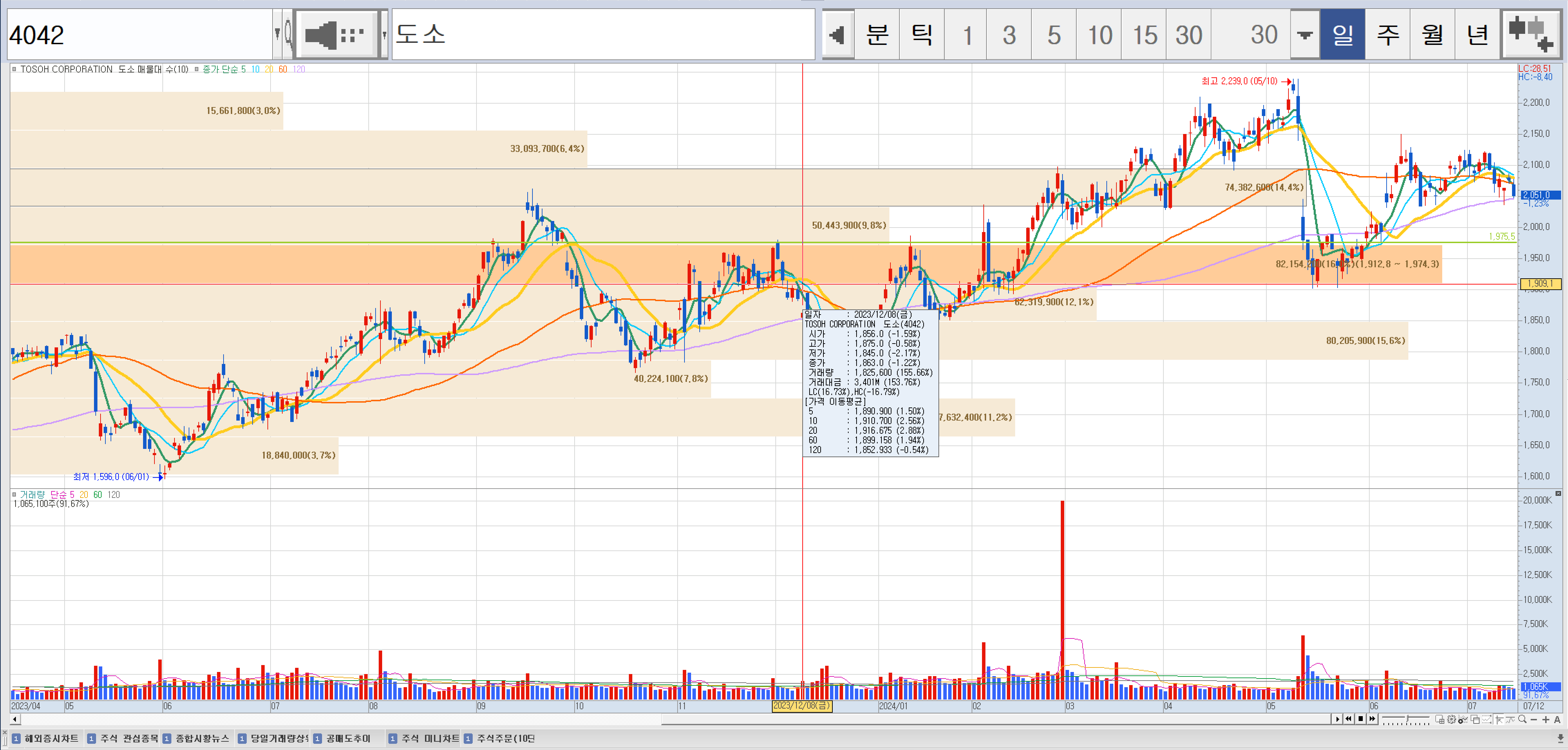
Task: Click the plus zoom-in icon
Action: 1546,720
